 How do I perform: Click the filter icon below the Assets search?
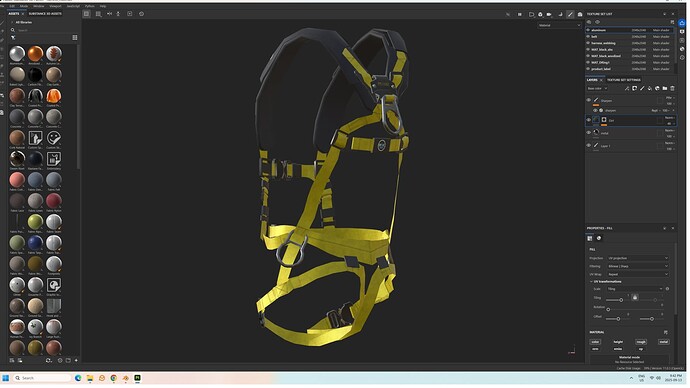click(13, 38)
